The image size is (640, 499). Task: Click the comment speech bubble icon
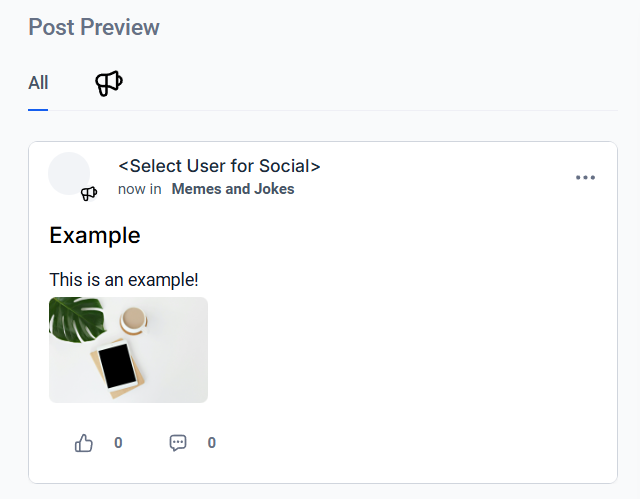(178, 443)
